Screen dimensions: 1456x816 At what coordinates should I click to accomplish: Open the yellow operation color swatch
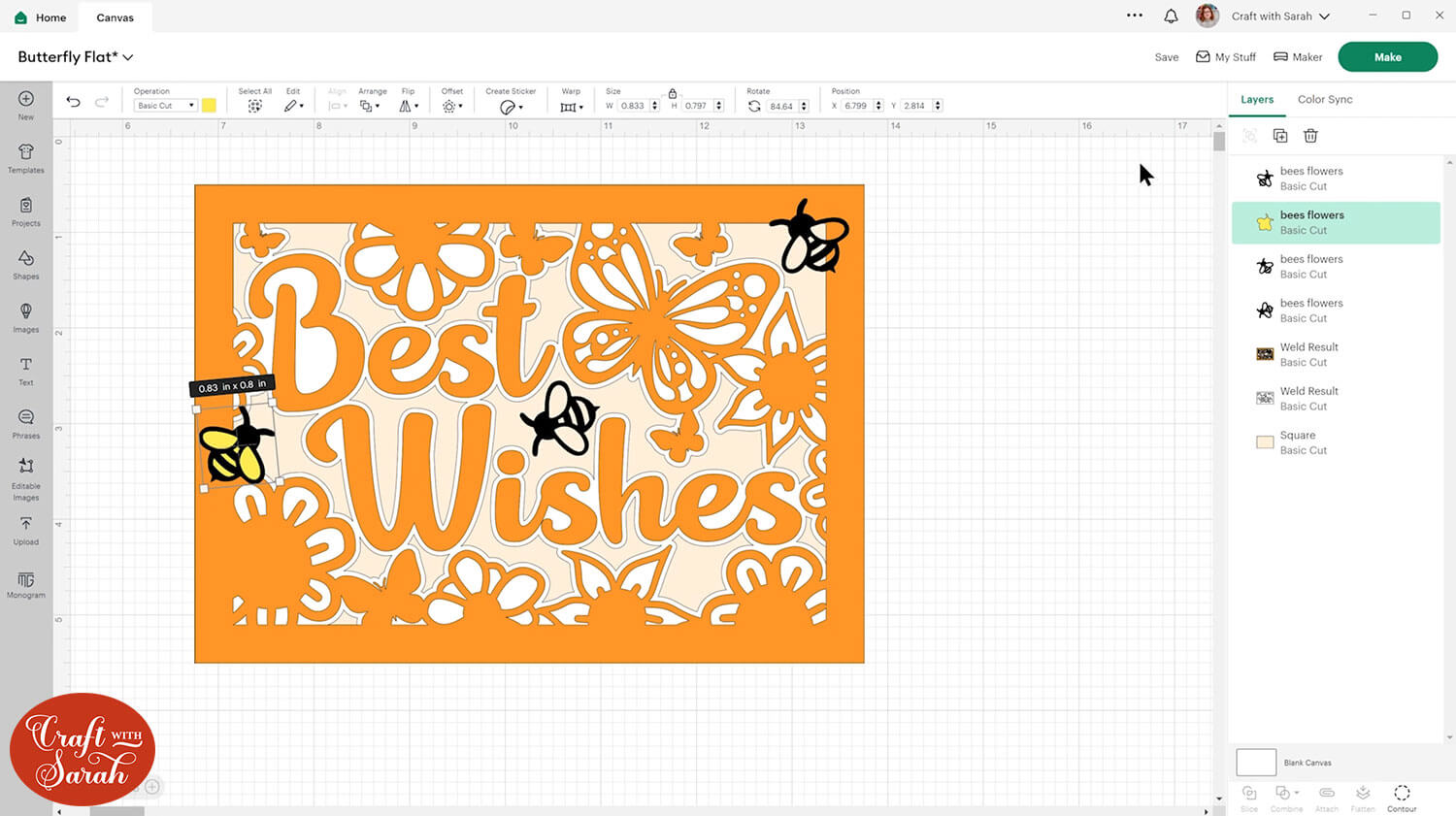[209, 106]
